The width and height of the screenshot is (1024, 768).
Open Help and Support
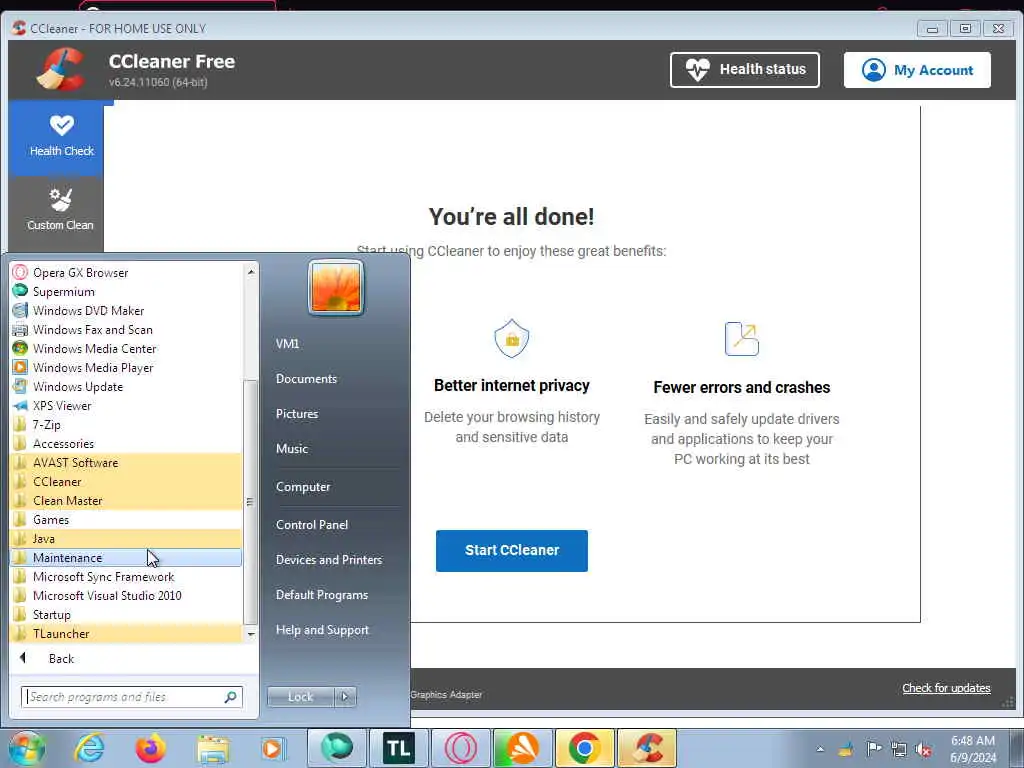click(x=322, y=630)
